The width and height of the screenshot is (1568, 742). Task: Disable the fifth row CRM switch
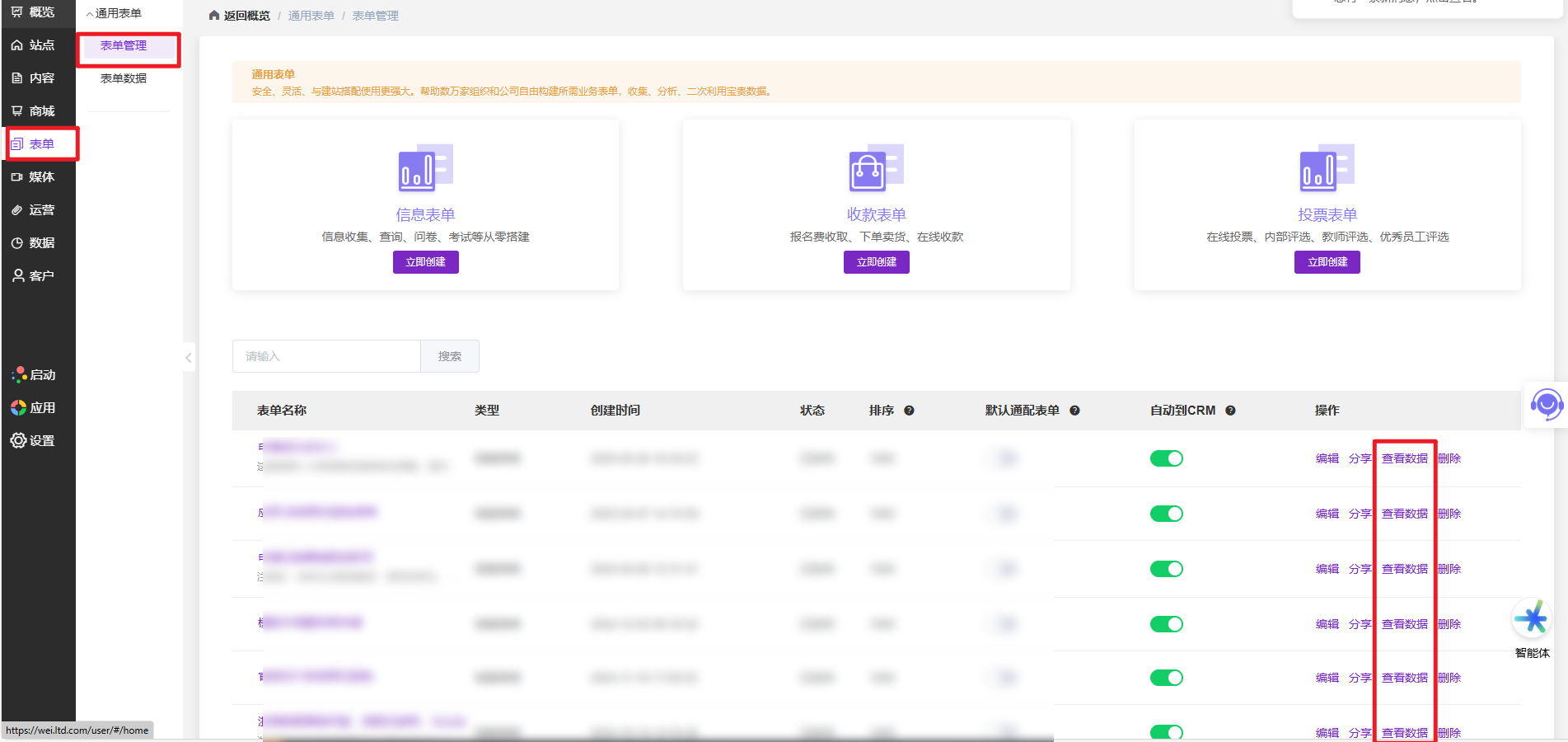pyautogui.click(x=1166, y=678)
